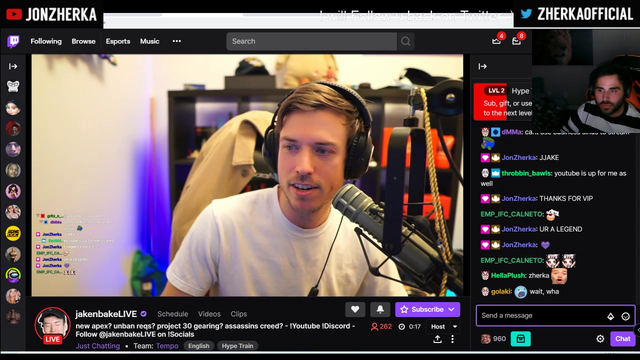Open the stream options three-dot menu
Image resolution: width=640 pixels, height=360 pixels.
click(452, 339)
